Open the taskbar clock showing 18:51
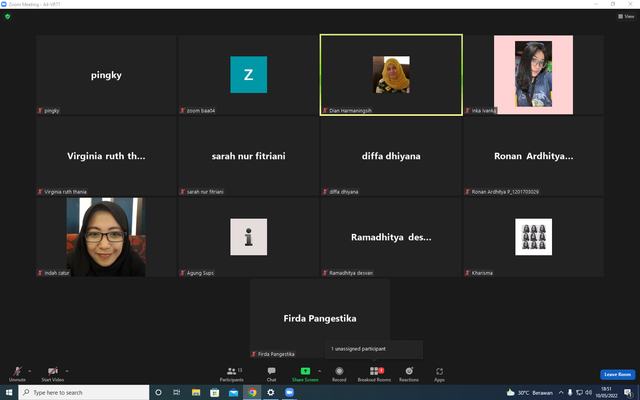The height and width of the screenshot is (400, 640). click(606, 392)
